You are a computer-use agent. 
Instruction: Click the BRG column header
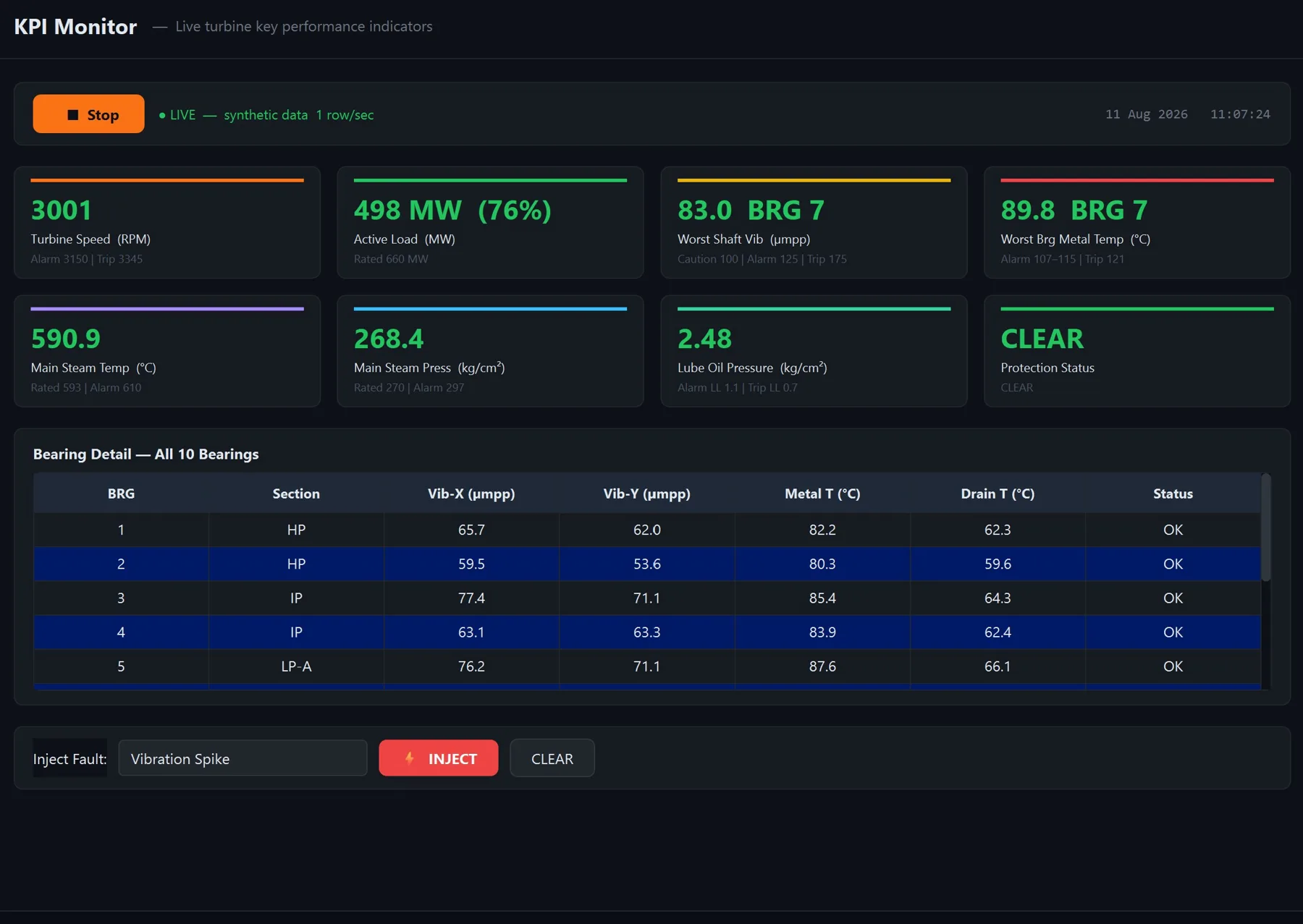click(121, 493)
